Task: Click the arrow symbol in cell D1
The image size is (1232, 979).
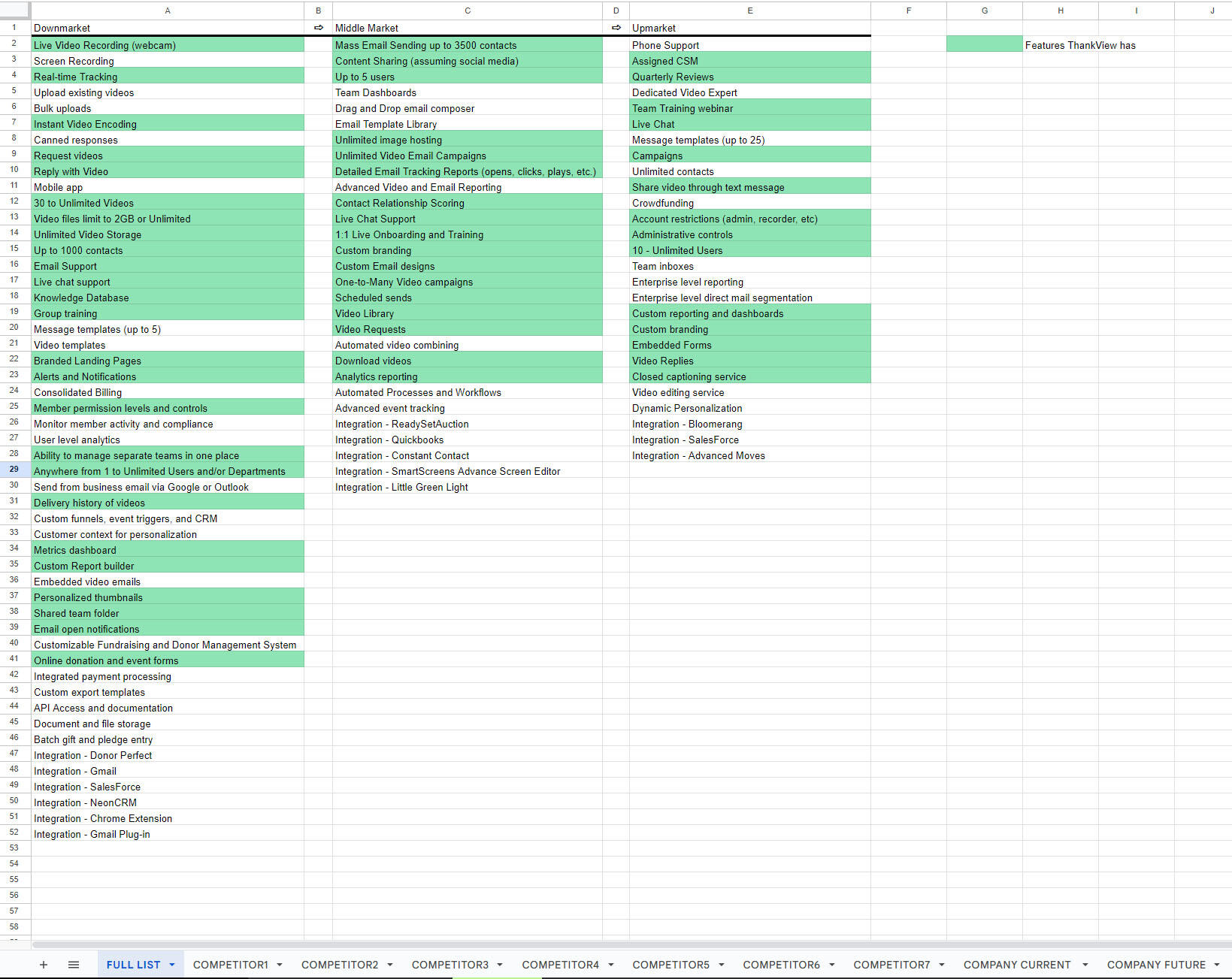Action: click(616, 28)
